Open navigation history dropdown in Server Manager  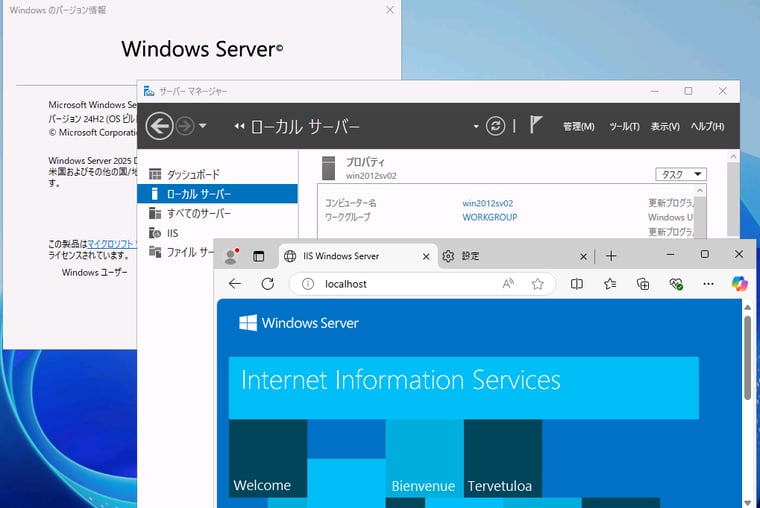point(203,126)
